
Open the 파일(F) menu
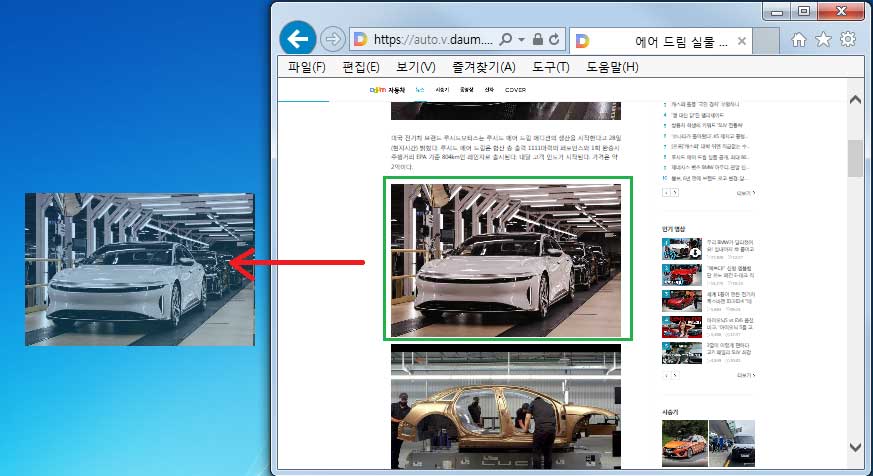click(x=306, y=67)
